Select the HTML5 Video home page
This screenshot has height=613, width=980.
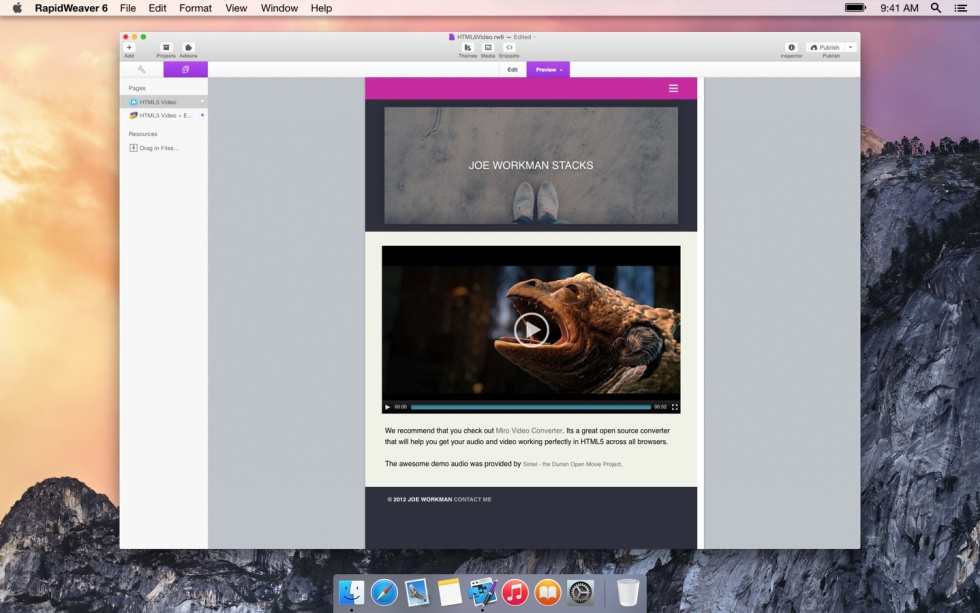(163, 102)
